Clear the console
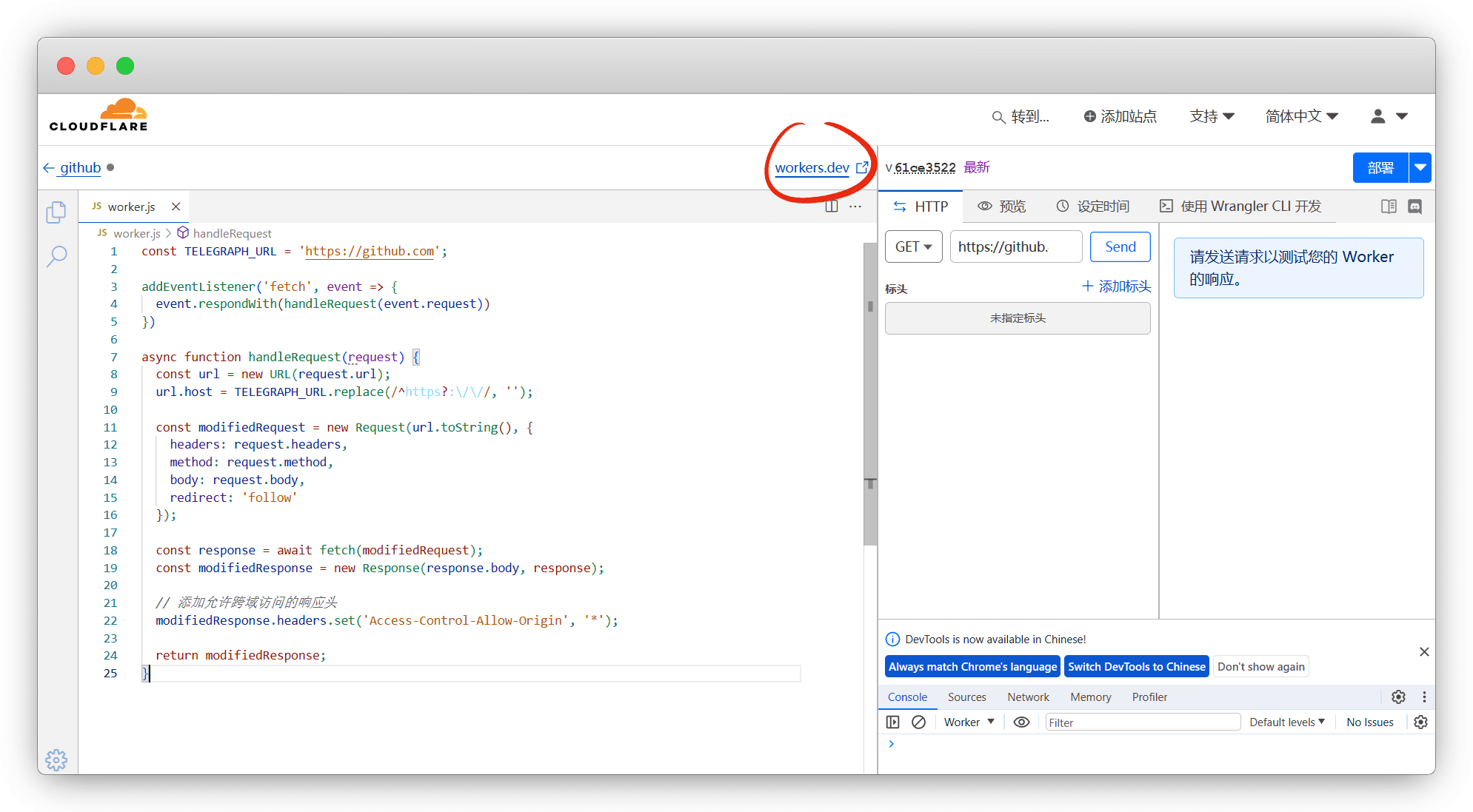 pyautogui.click(x=918, y=722)
